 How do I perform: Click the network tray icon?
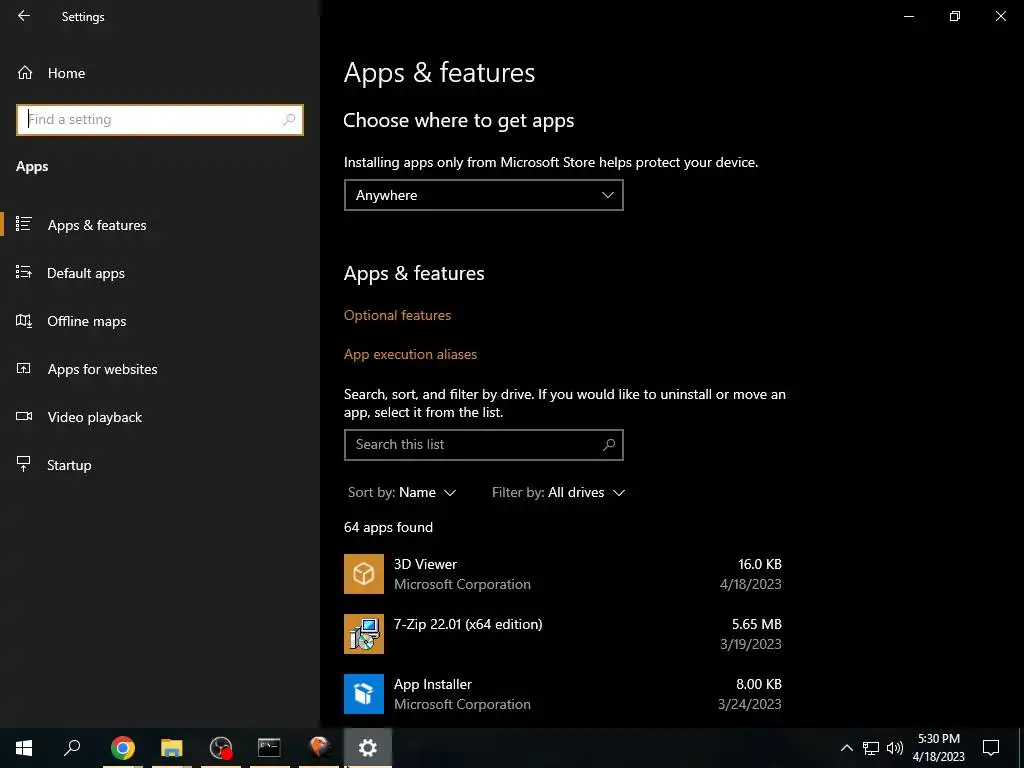[x=871, y=748]
